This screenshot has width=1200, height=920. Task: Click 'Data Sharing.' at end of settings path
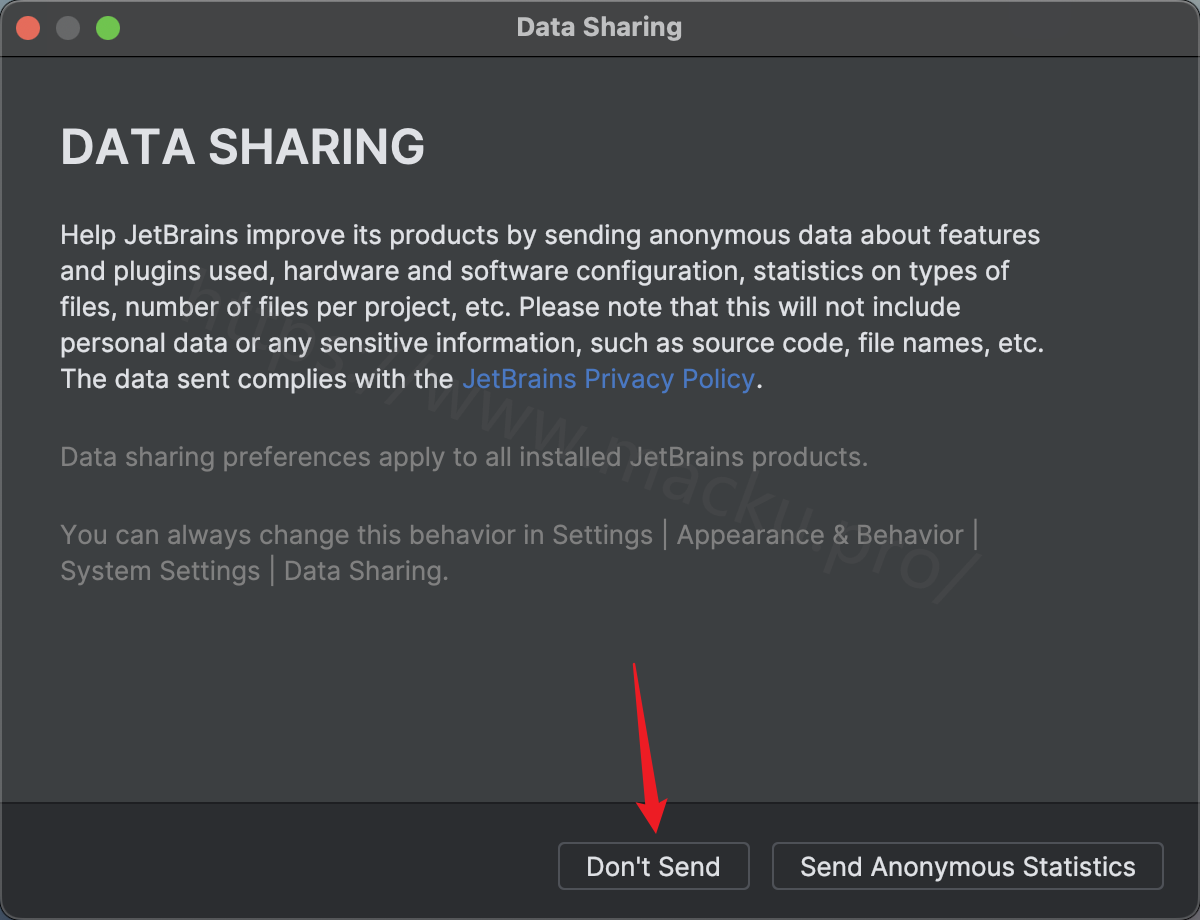pos(366,571)
